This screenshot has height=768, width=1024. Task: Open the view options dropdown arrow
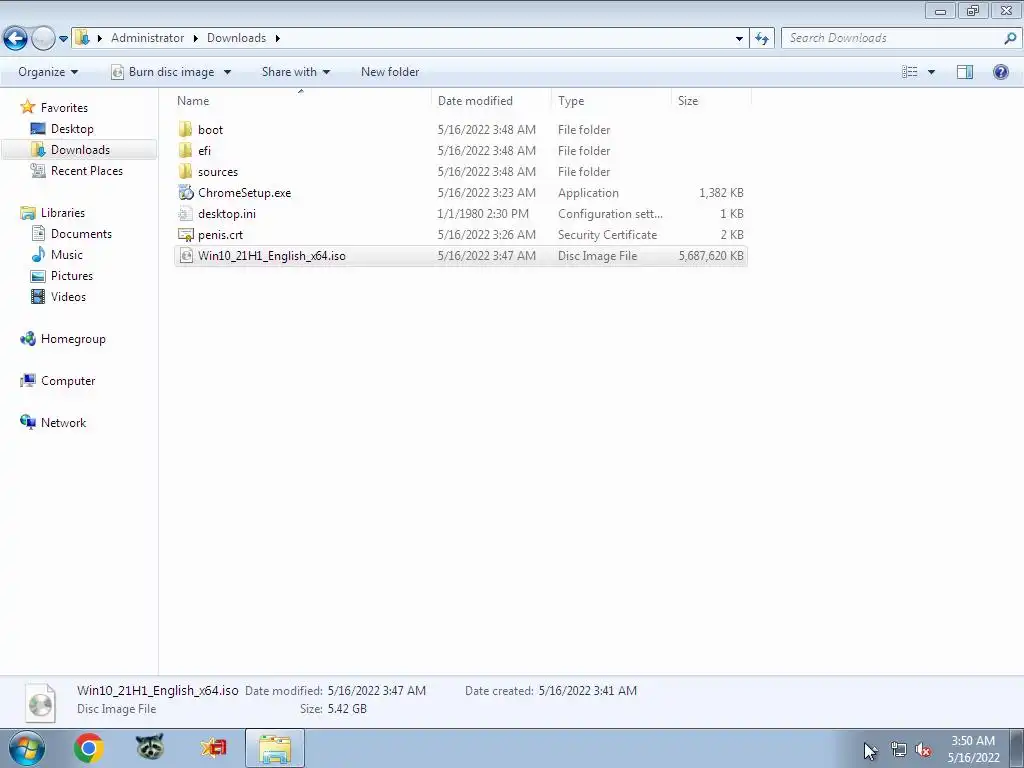point(931,72)
